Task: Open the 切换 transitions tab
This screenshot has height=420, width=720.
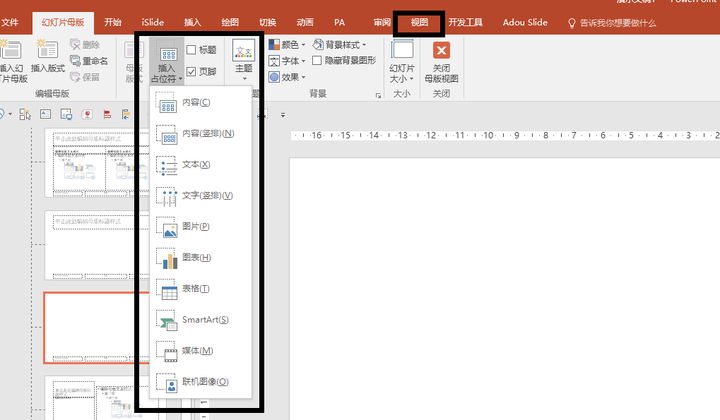Action: pos(267,22)
